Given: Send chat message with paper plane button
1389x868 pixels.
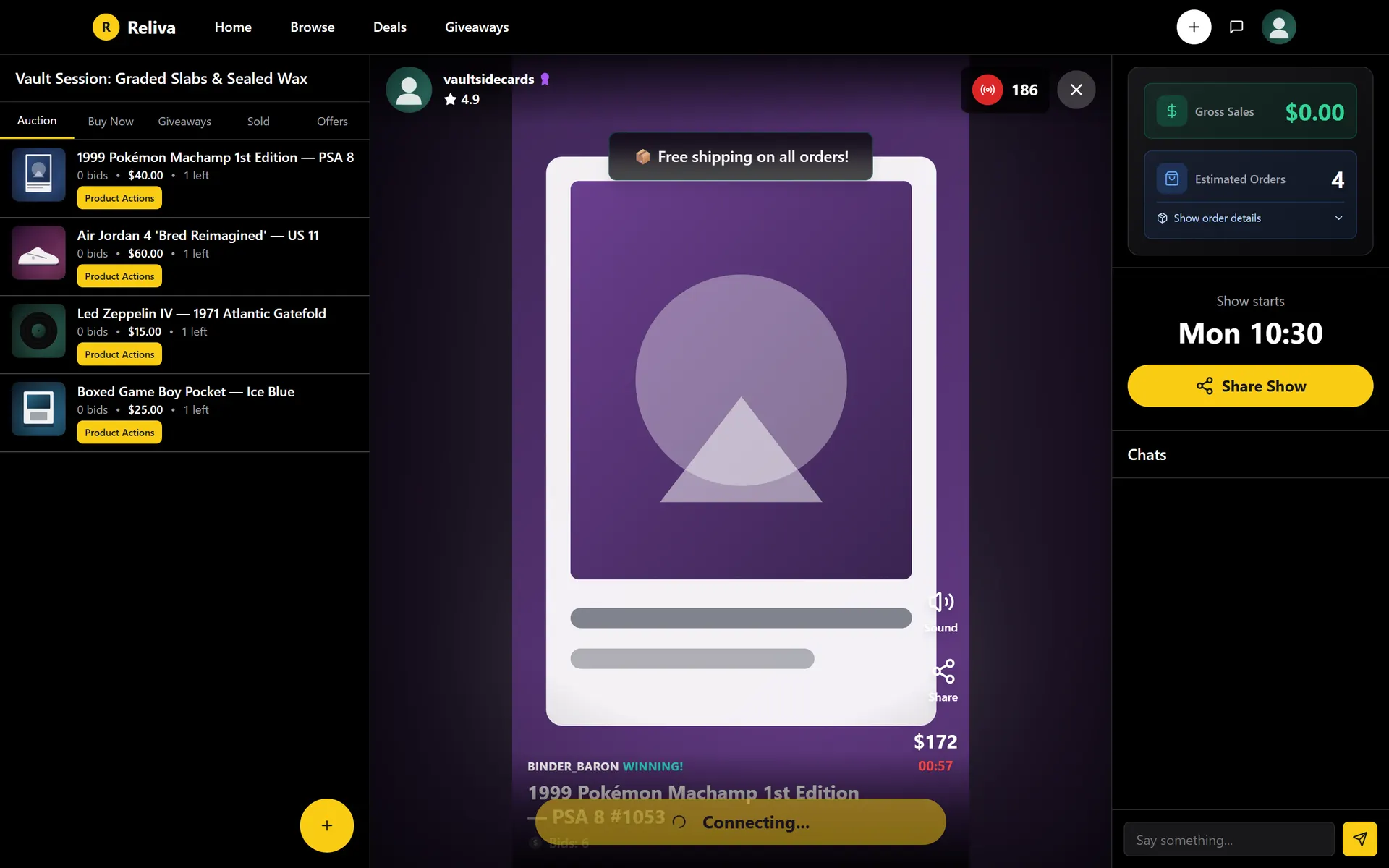Looking at the screenshot, I should coord(1360,839).
